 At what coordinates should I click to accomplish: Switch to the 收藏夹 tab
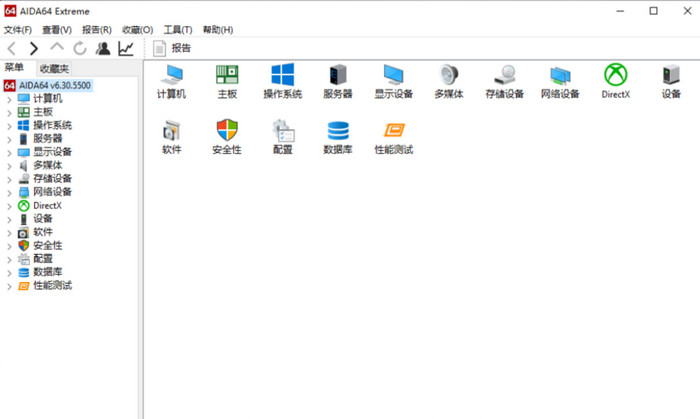pyautogui.click(x=54, y=69)
